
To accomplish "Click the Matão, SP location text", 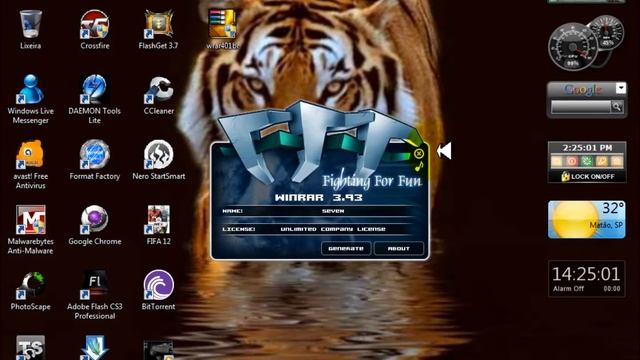I will (606, 225).
